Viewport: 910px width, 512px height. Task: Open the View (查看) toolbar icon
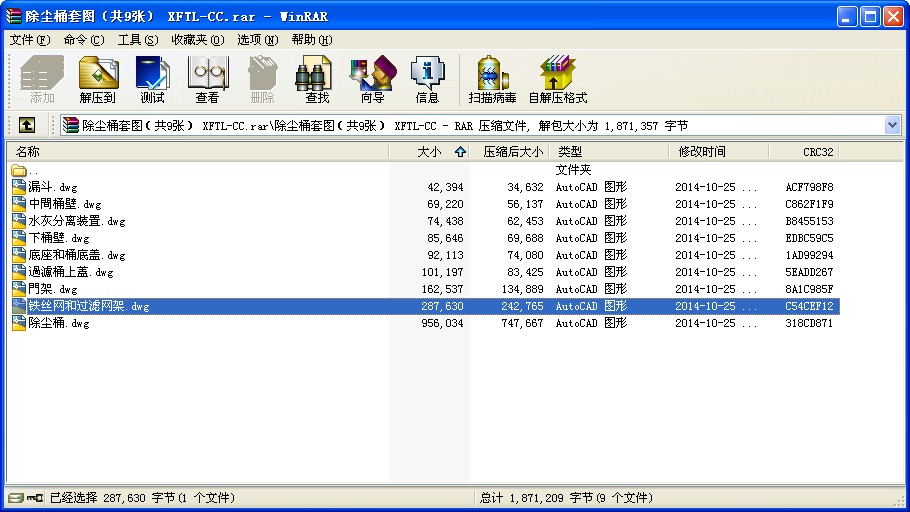coord(207,80)
